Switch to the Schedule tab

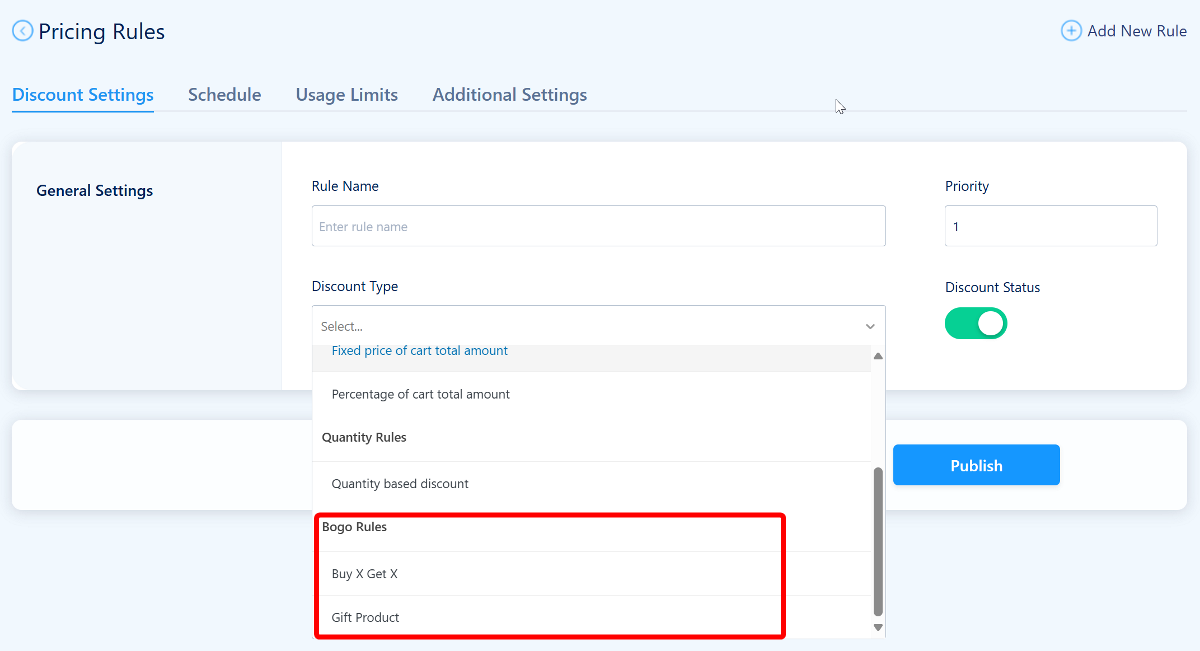(x=224, y=95)
